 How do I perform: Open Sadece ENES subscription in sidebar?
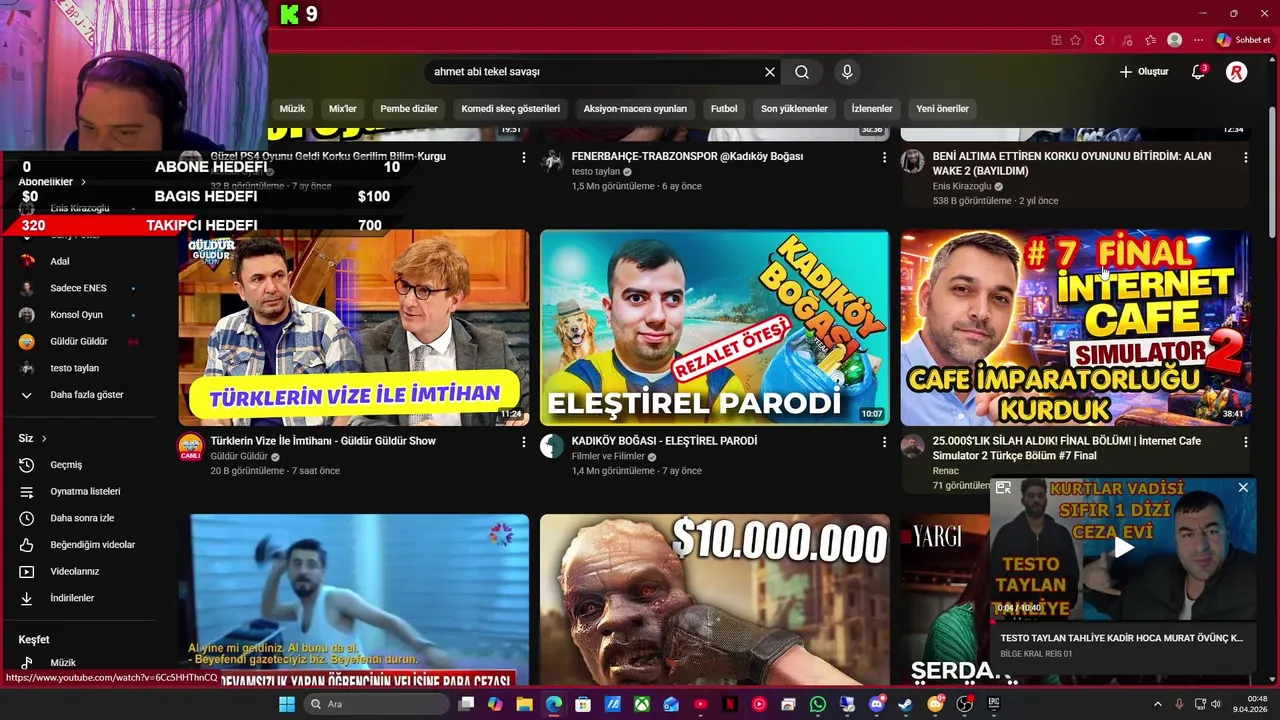click(78, 288)
